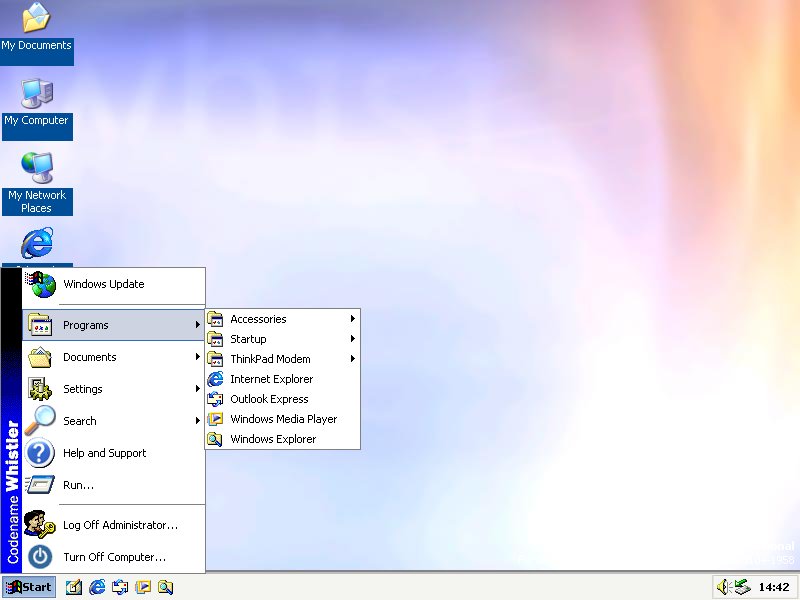Image resolution: width=800 pixels, height=600 pixels.
Task: Launch Internet Explorer from the quick launch bar
Action: coord(97,587)
